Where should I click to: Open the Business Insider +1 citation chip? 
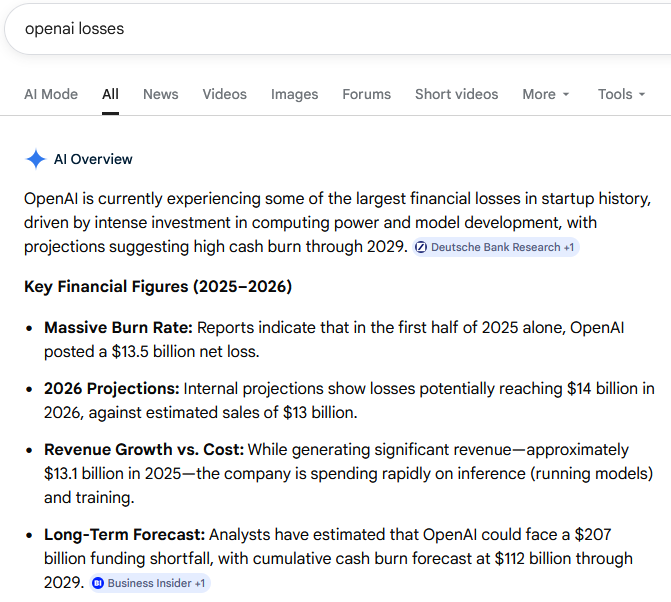pyautogui.click(x=150, y=583)
